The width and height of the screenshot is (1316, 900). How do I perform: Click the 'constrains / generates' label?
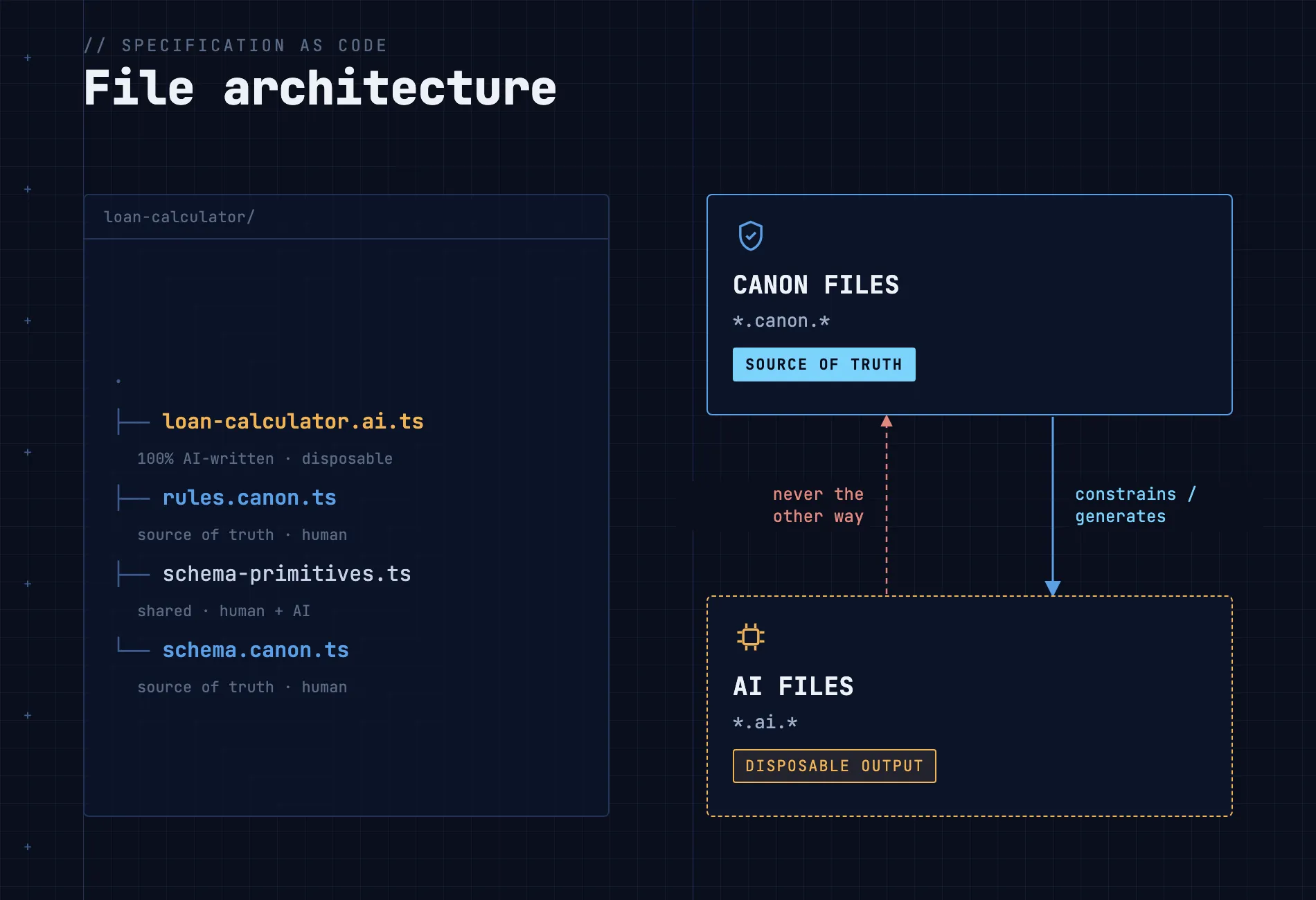tap(1135, 505)
